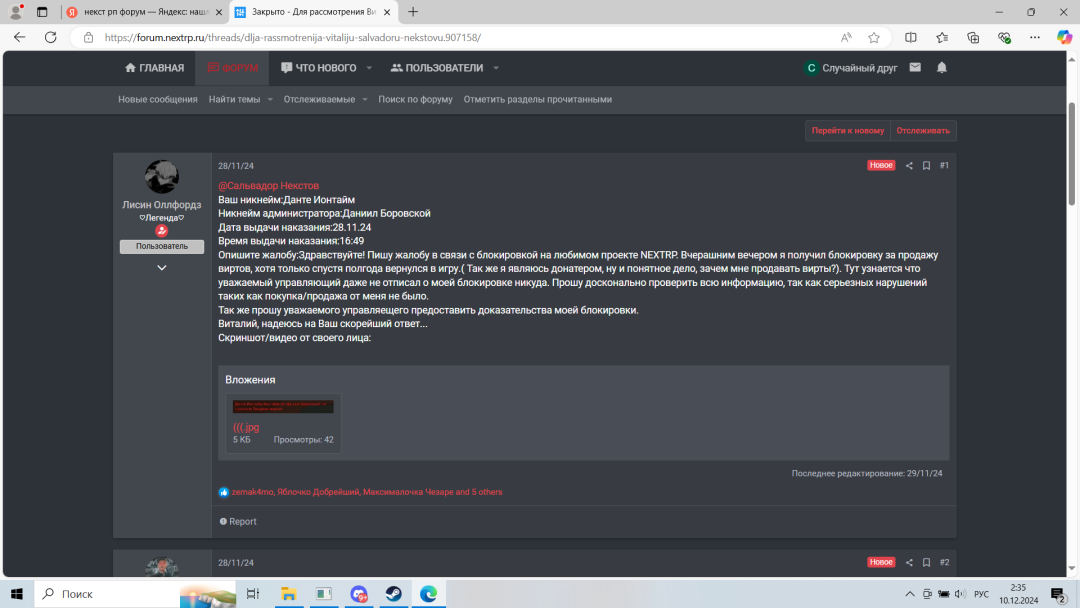Open the Форум navigation tab
1080x608 pixels.
point(233,68)
